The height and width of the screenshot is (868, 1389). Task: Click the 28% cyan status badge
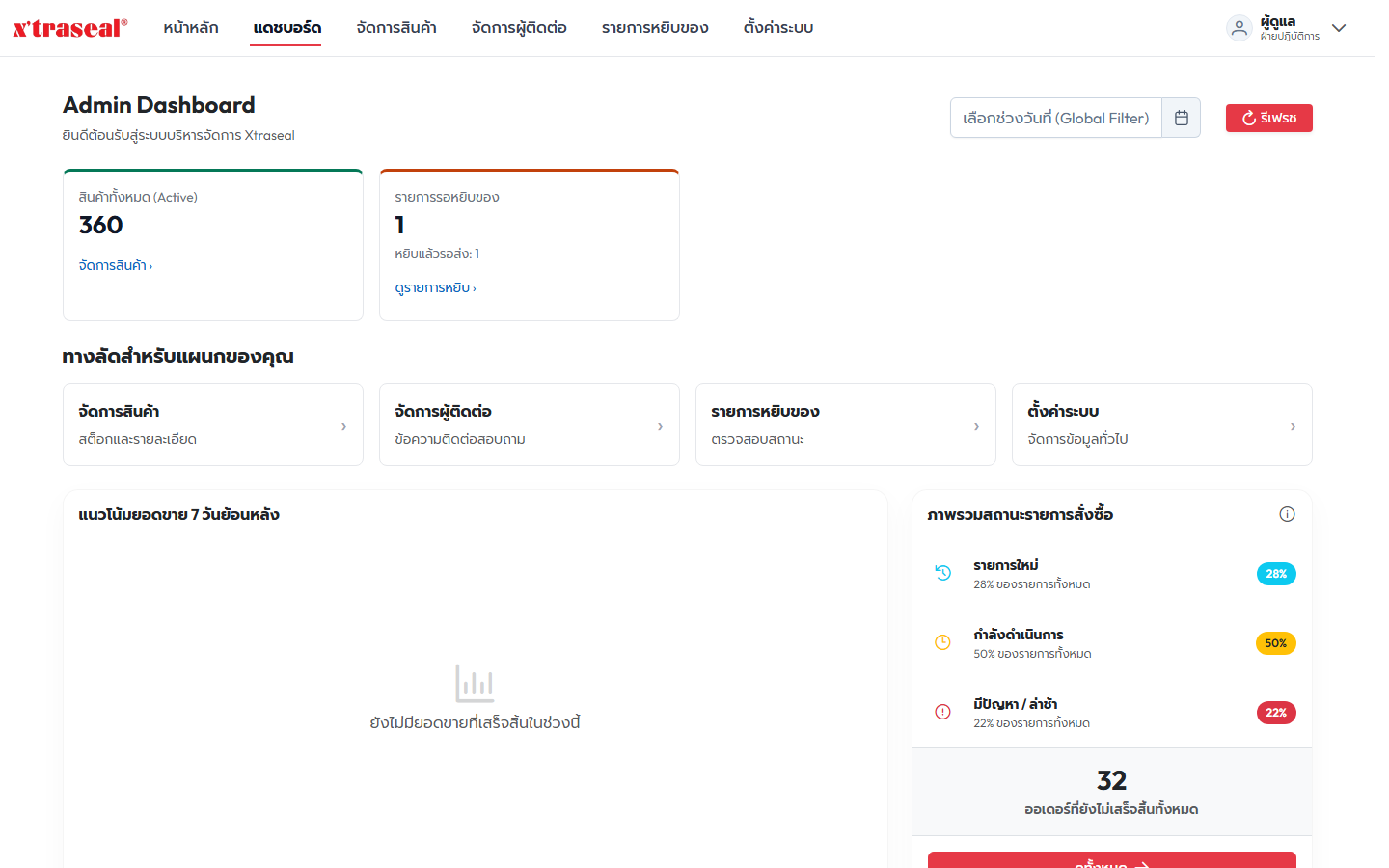[1276, 574]
